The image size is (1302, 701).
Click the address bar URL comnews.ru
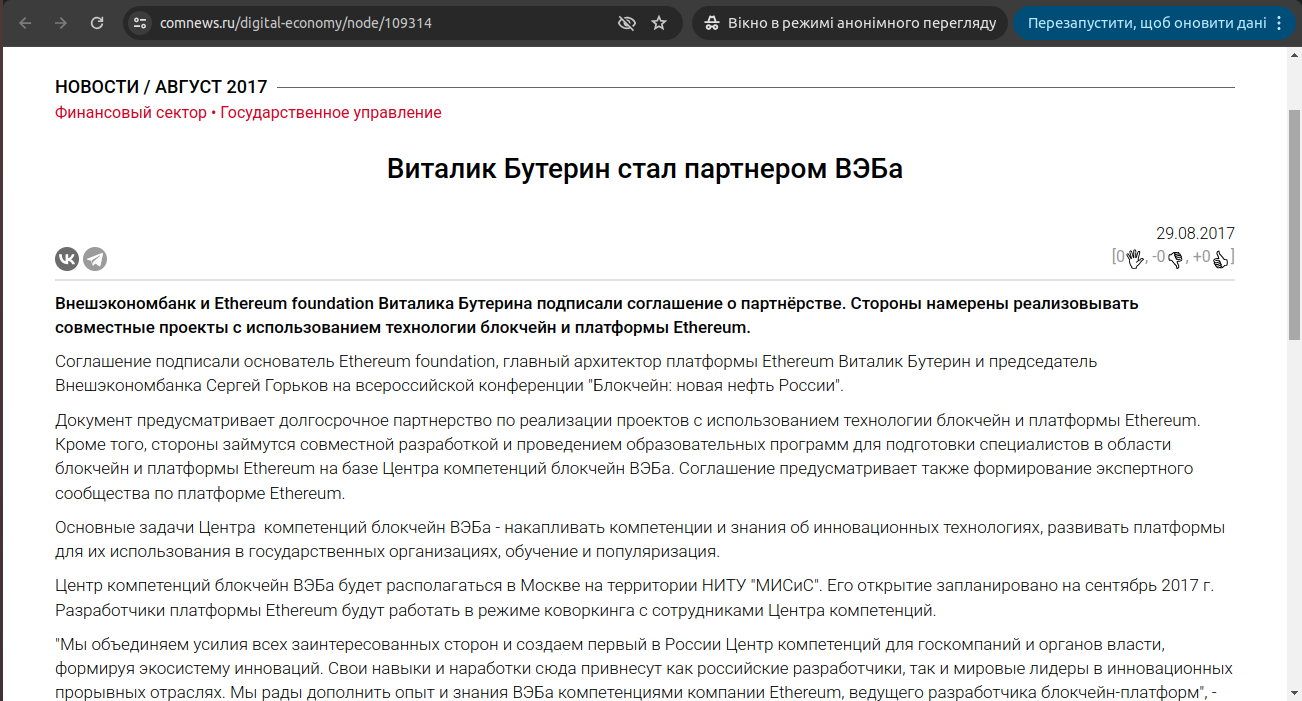click(x=296, y=23)
